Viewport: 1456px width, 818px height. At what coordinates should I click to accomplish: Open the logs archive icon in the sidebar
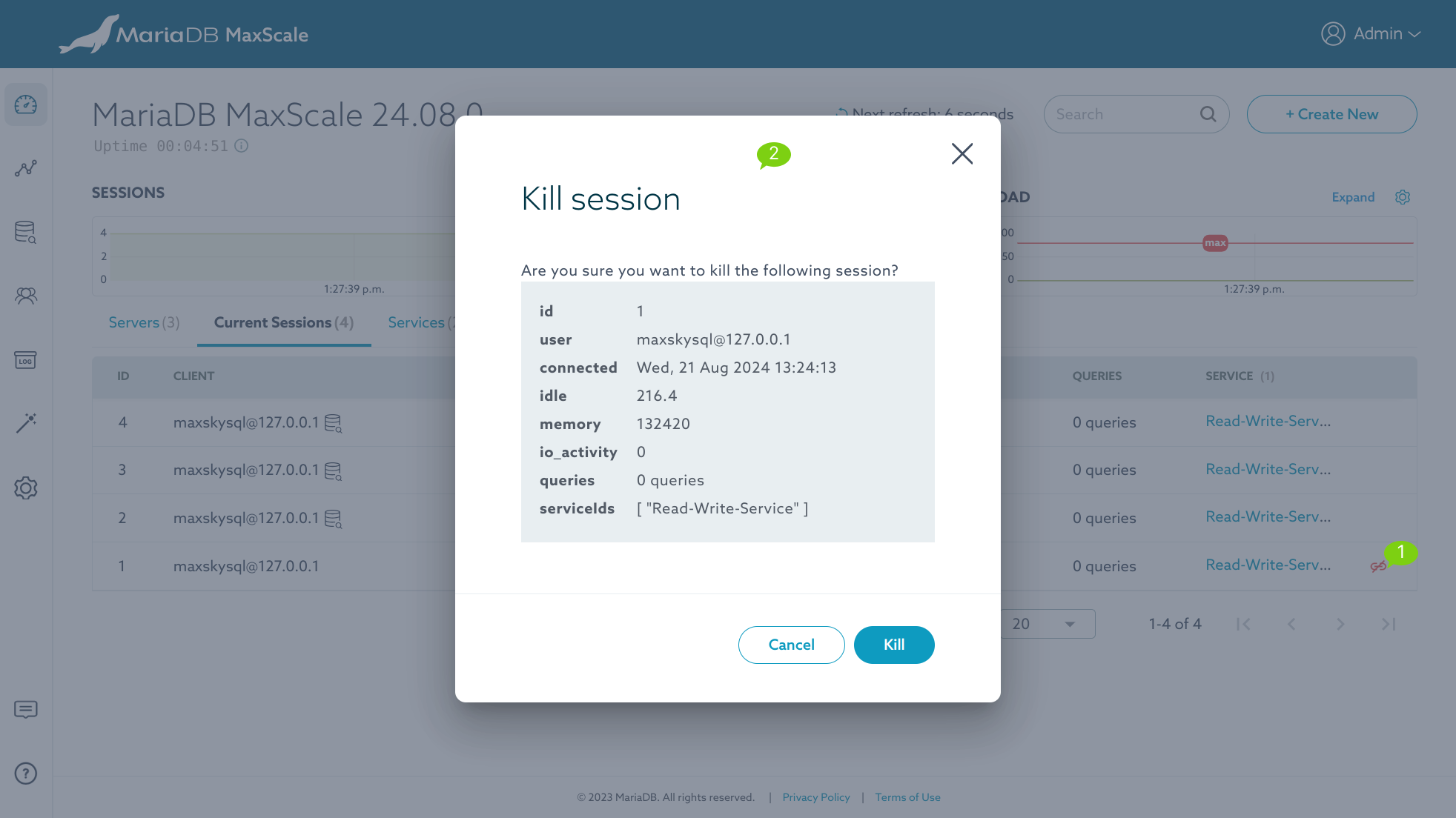tap(26, 360)
